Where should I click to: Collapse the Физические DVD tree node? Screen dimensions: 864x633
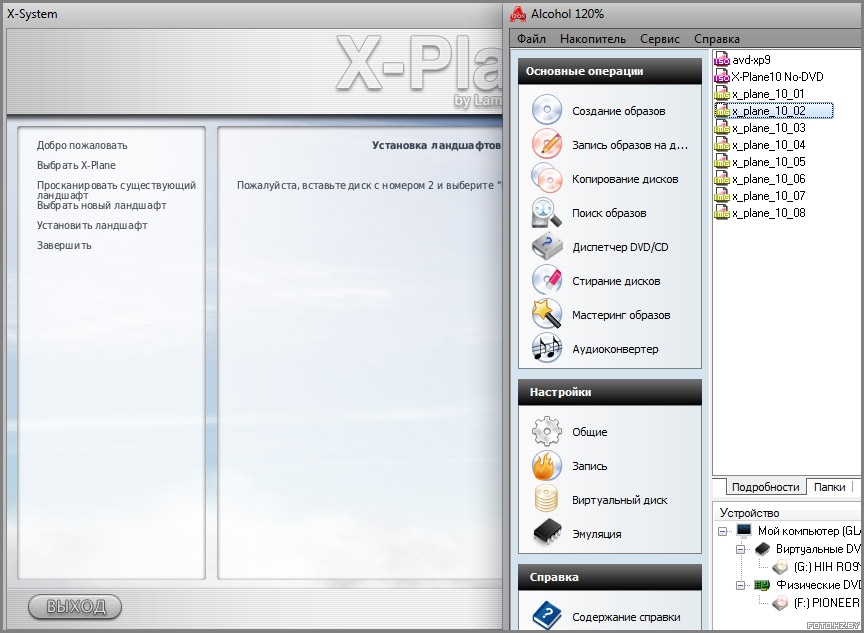point(741,585)
